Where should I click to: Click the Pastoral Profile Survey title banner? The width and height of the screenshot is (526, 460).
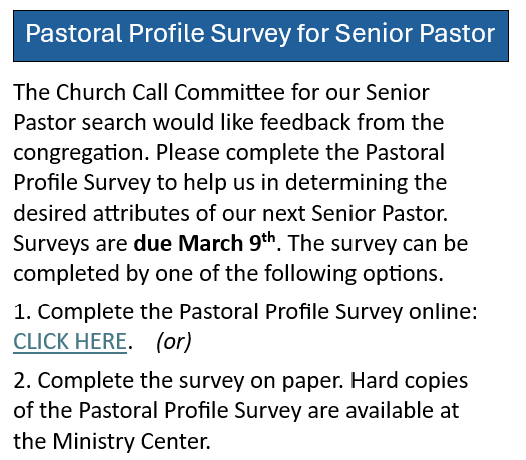tap(261, 36)
